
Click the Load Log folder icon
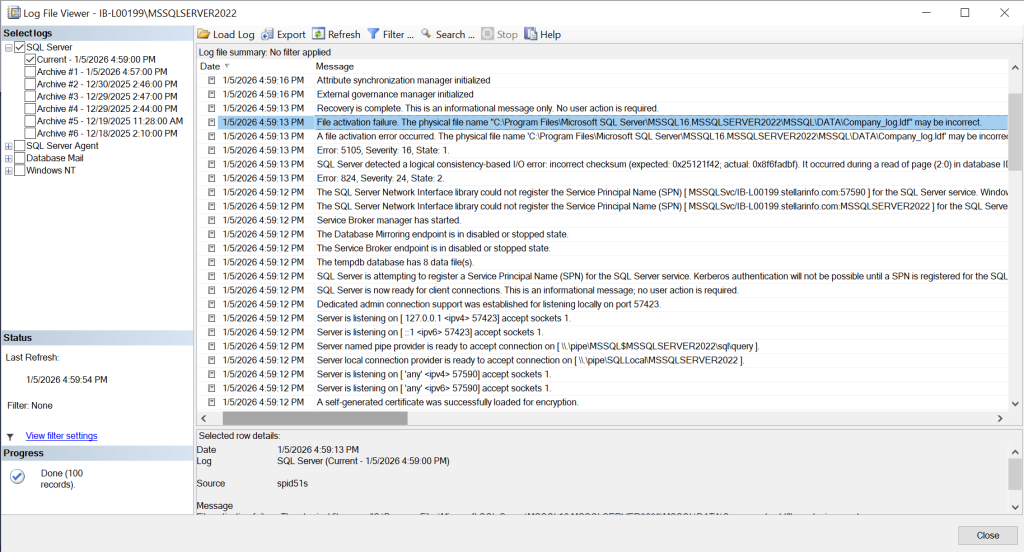204,34
